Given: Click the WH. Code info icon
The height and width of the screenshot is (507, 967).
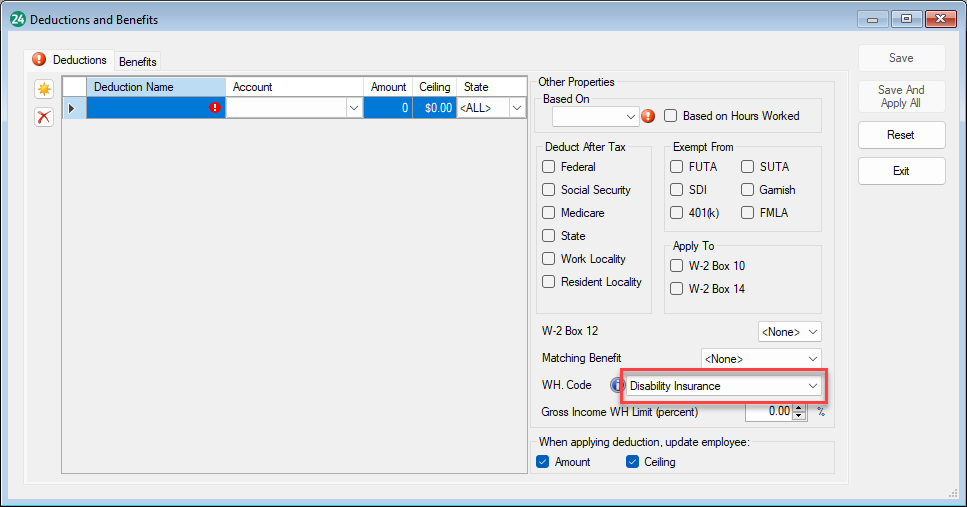Looking at the screenshot, I should 617,385.
